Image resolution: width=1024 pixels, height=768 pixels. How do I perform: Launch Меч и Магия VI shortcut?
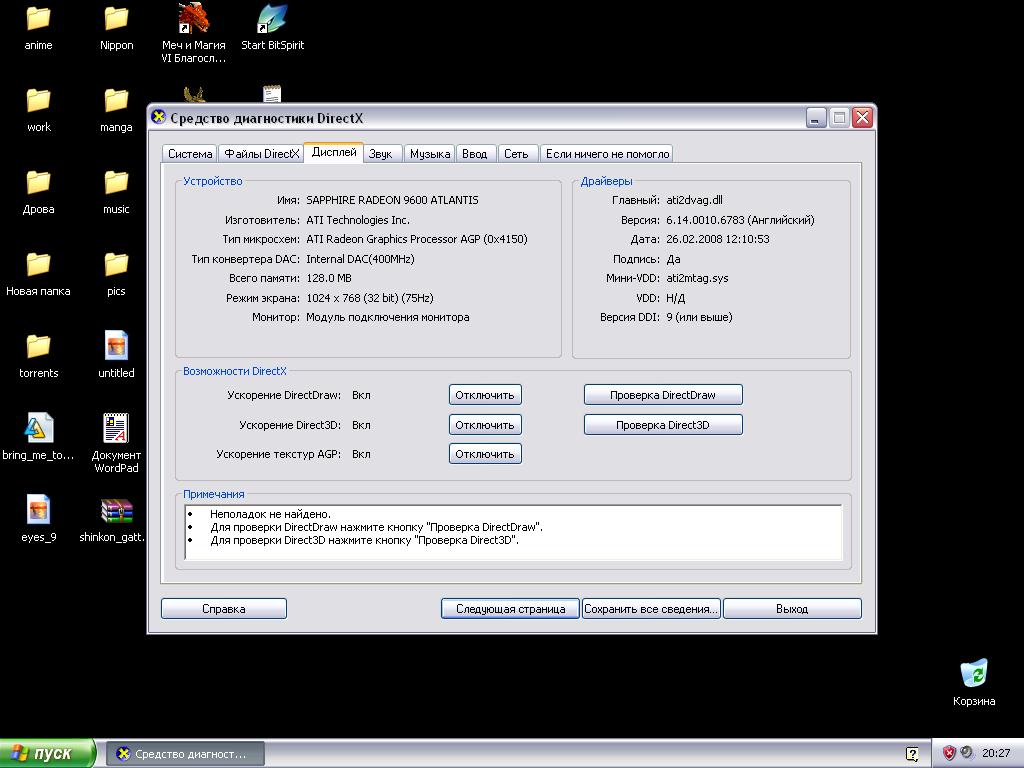click(193, 33)
